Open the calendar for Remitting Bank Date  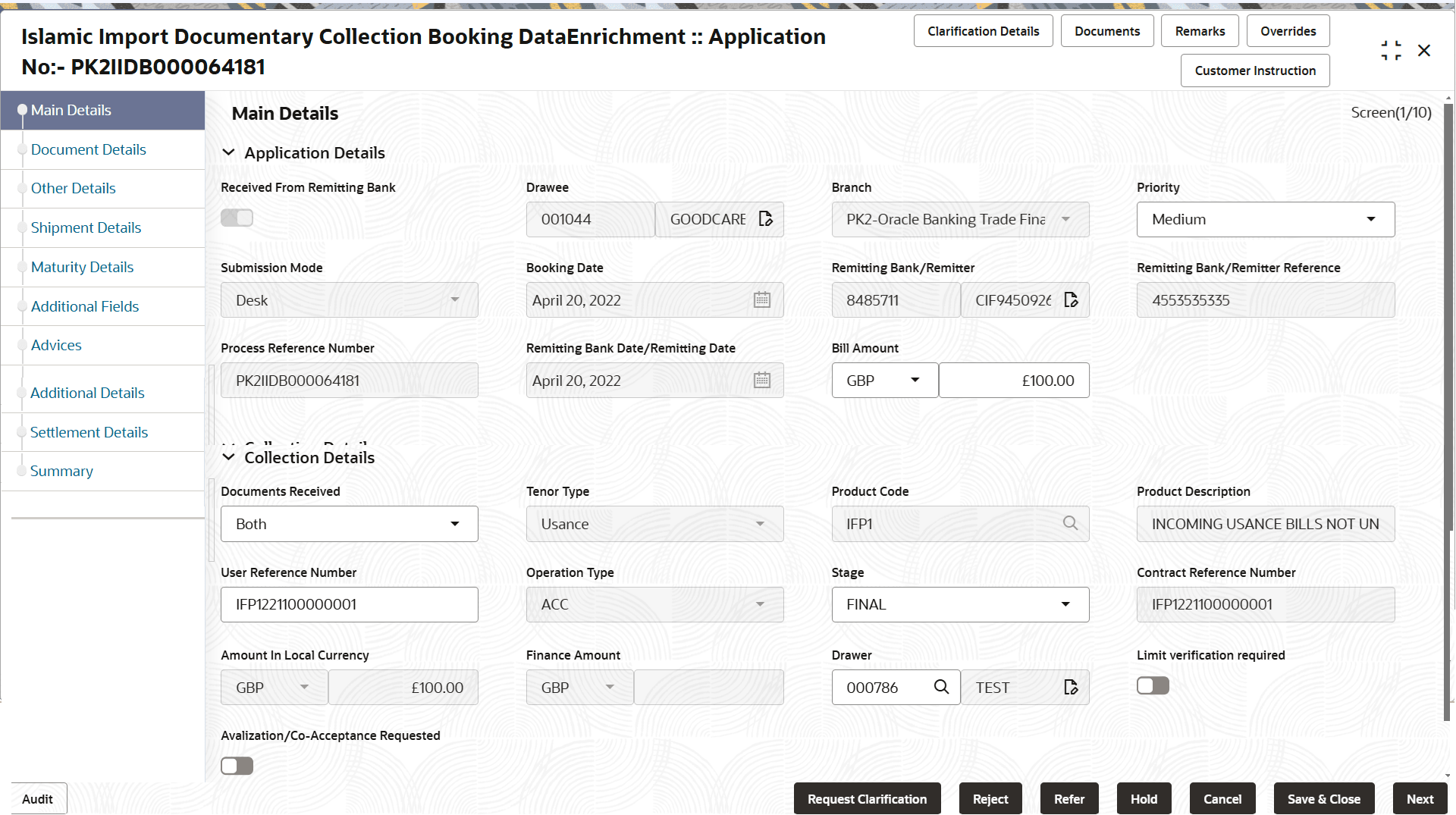761,380
